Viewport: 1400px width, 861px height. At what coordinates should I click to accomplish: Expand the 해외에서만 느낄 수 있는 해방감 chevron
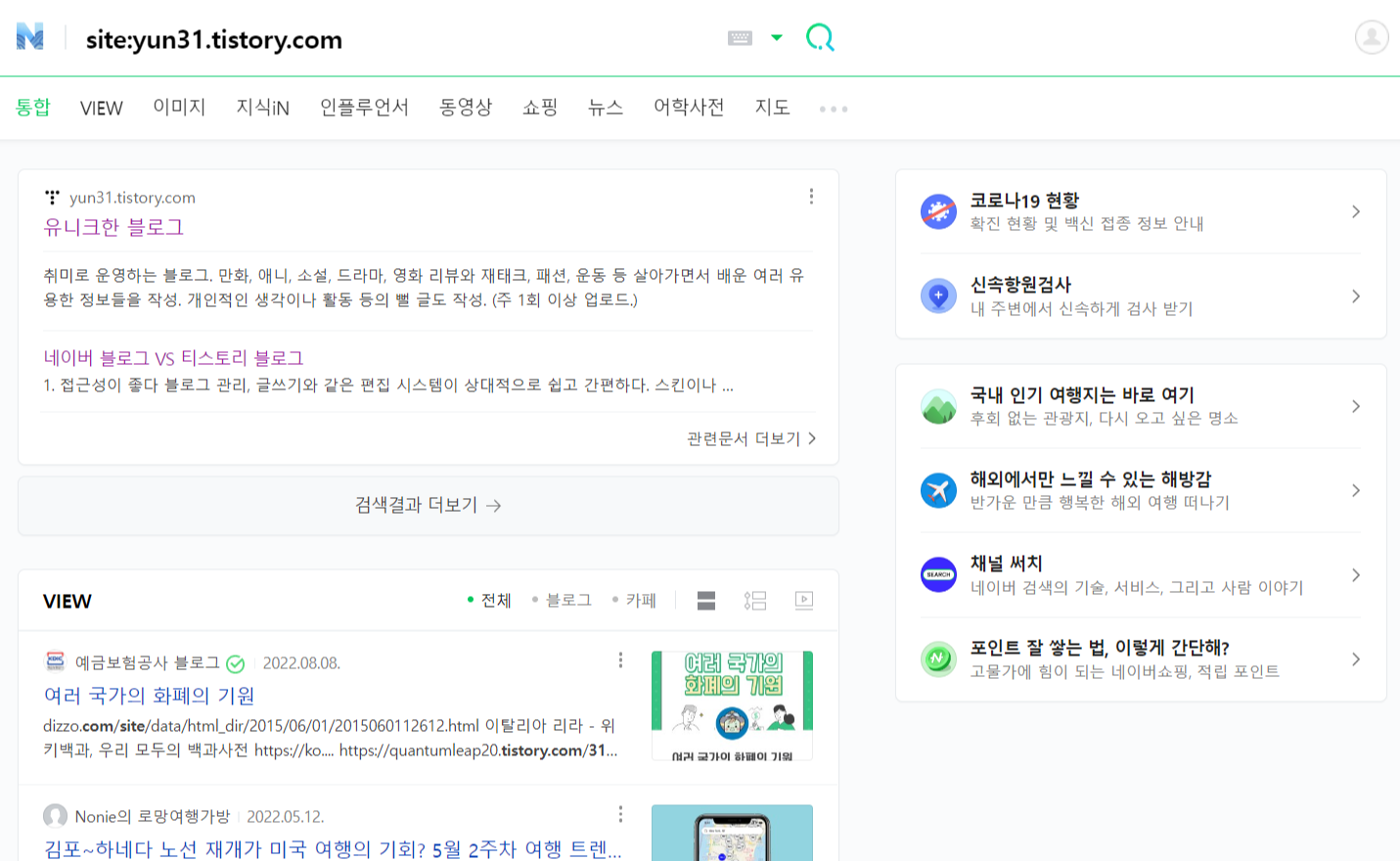pyautogui.click(x=1356, y=490)
